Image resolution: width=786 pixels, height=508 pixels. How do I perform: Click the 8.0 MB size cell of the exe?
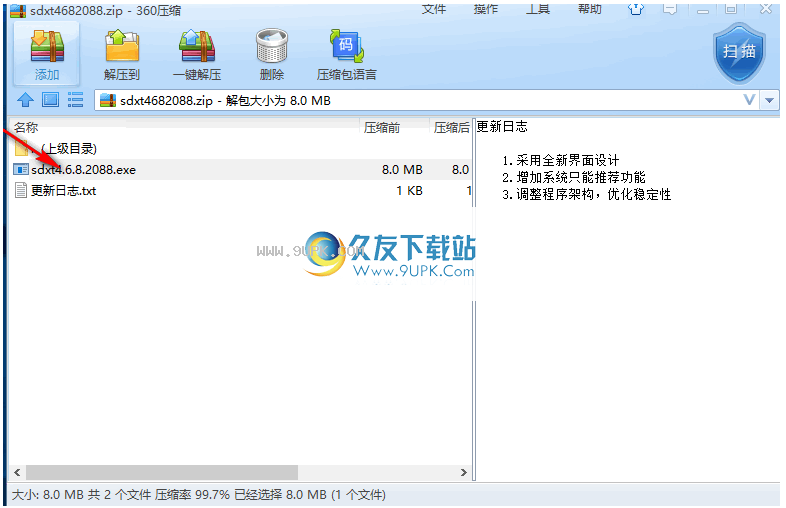coord(402,170)
